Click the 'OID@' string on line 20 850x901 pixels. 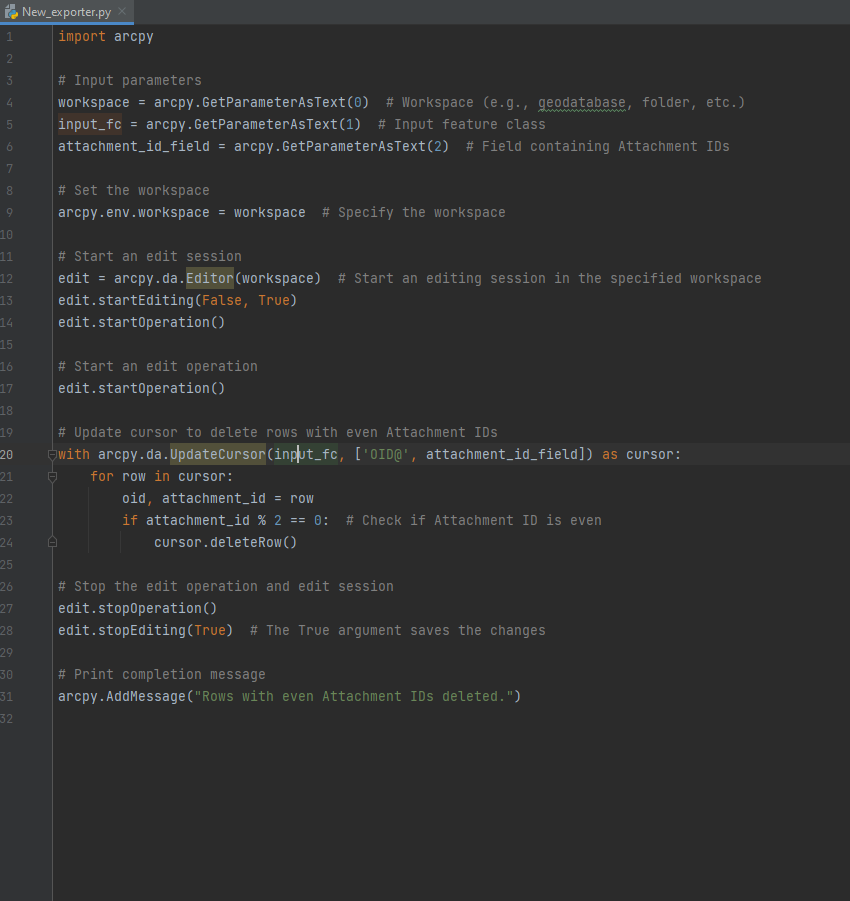pyautogui.click(x=386, y=455)
